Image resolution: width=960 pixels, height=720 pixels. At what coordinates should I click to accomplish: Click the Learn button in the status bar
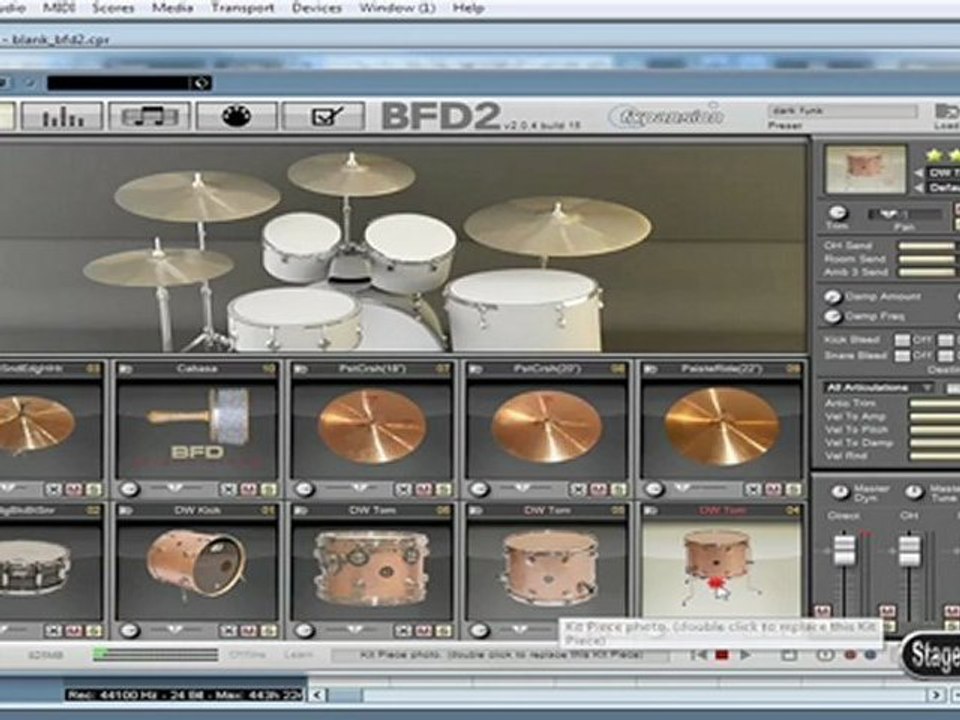(x=298, y=654)
